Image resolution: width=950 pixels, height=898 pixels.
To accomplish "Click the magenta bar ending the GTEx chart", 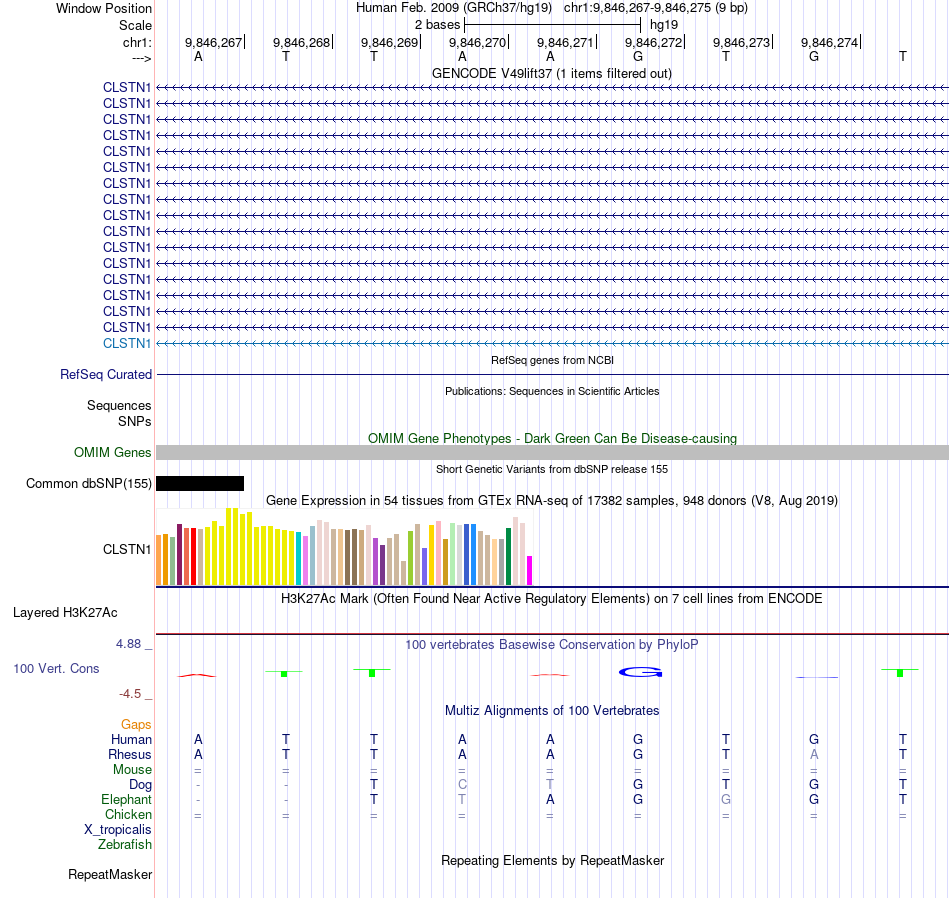I will click(x=530, y=571).
